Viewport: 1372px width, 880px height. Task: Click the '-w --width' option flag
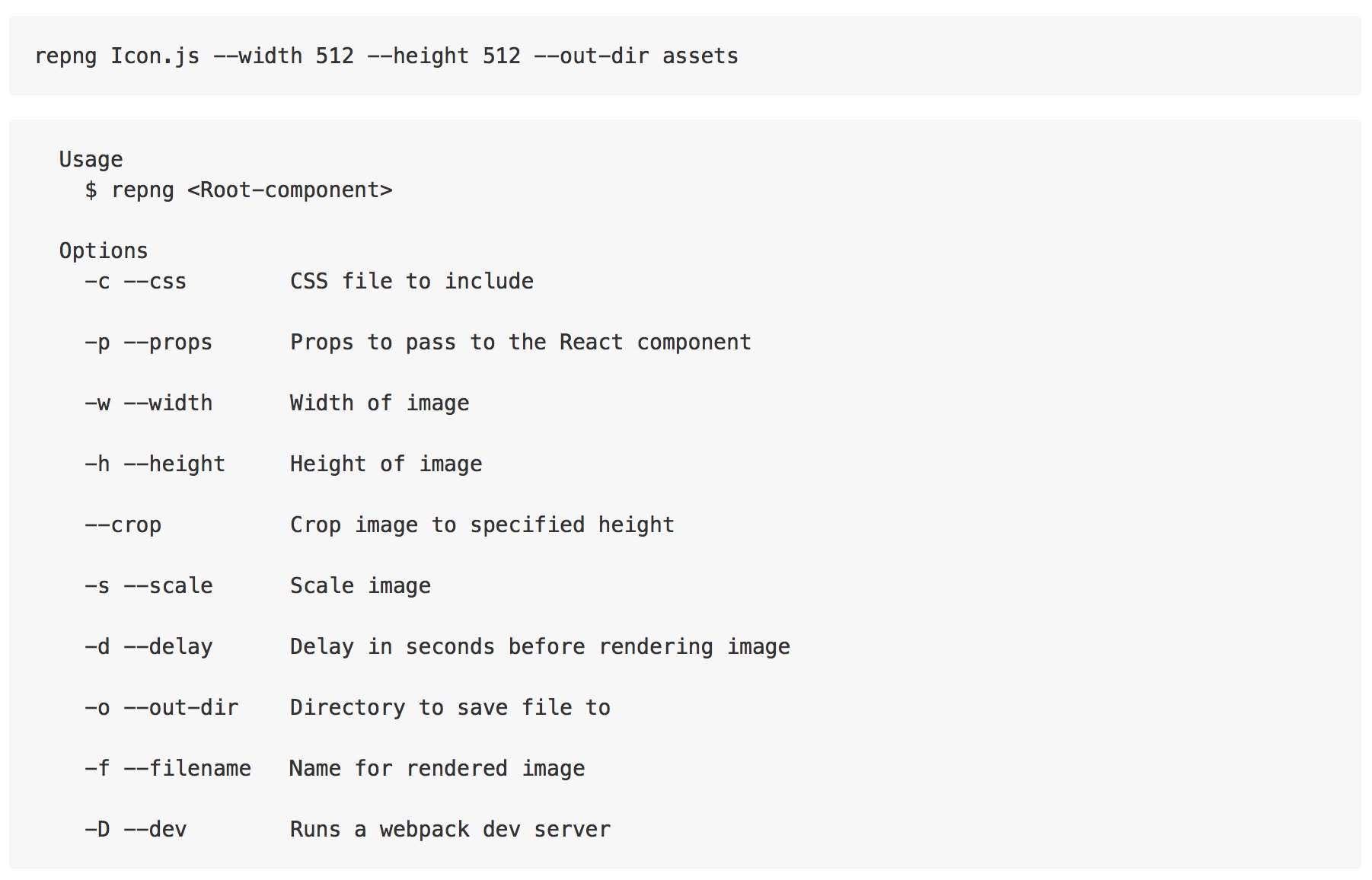pyautogui.click(x=148, y=403)
